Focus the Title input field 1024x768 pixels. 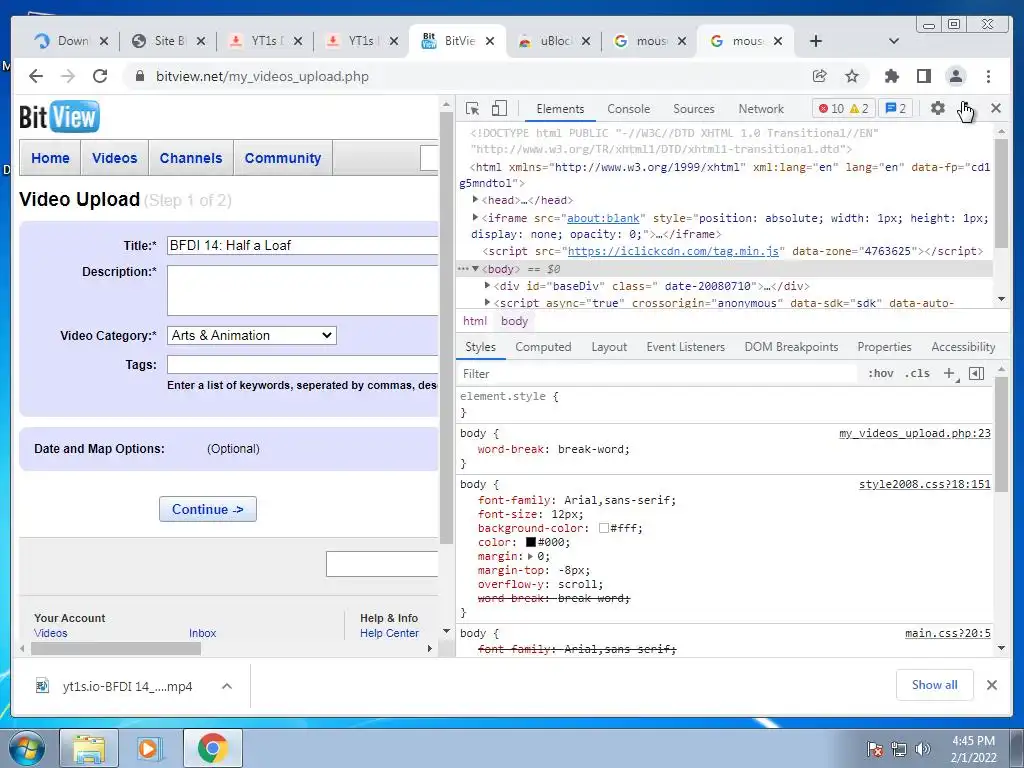(x=302, y=246)
